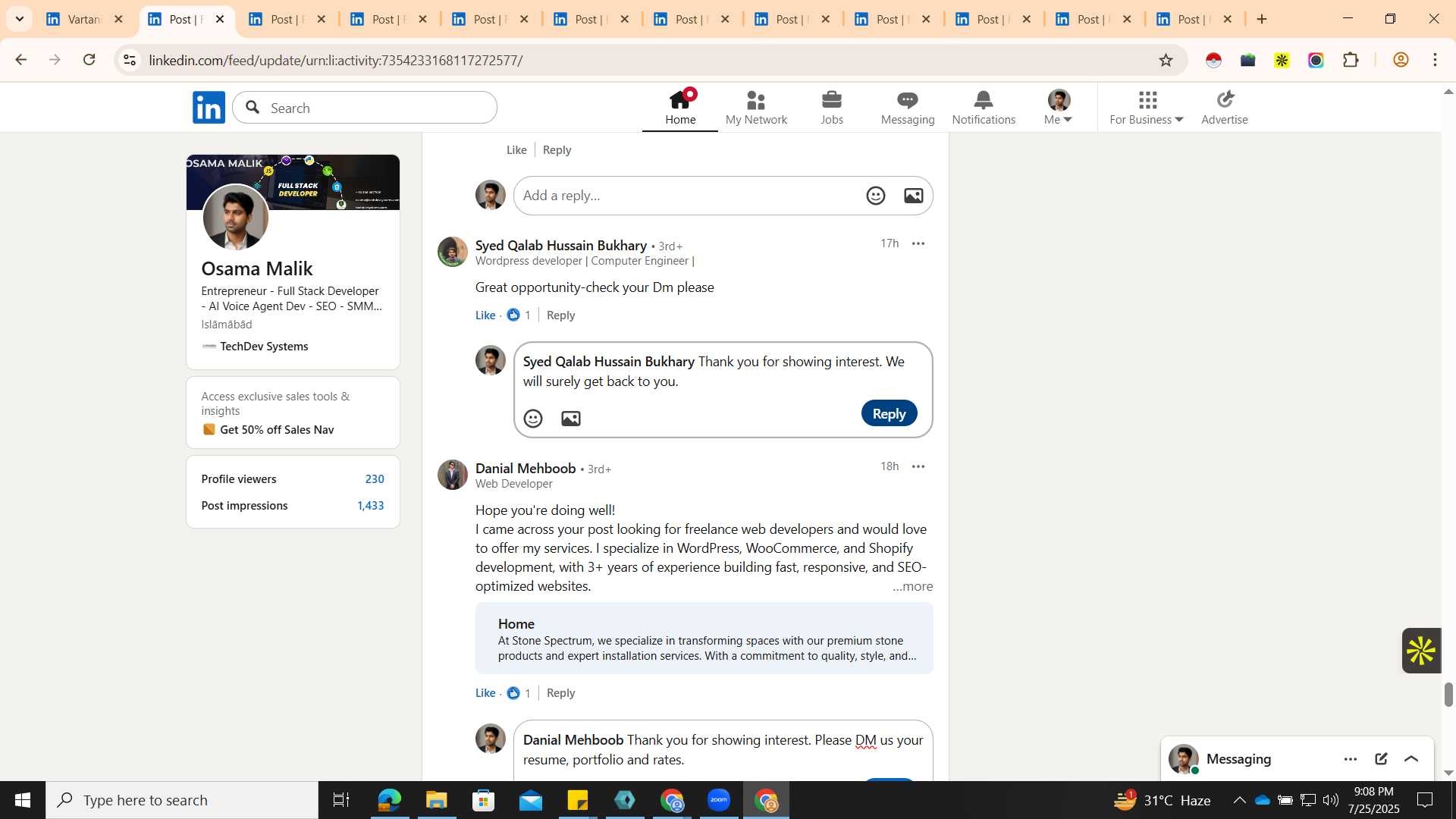
Task: Open TechDev Systems company link
Action: point(264,346)
